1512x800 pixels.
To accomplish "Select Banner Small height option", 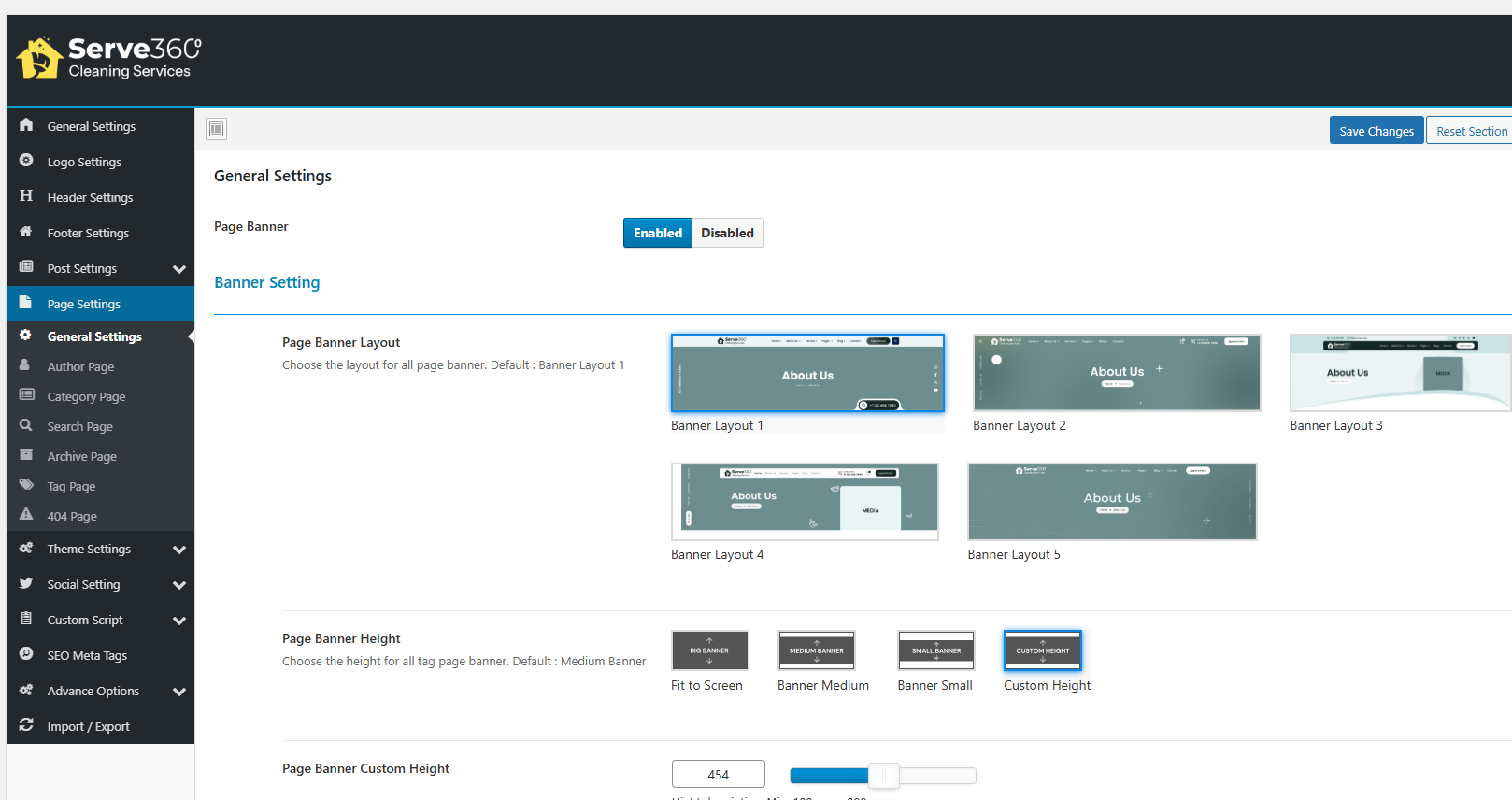I will point(935,650).
